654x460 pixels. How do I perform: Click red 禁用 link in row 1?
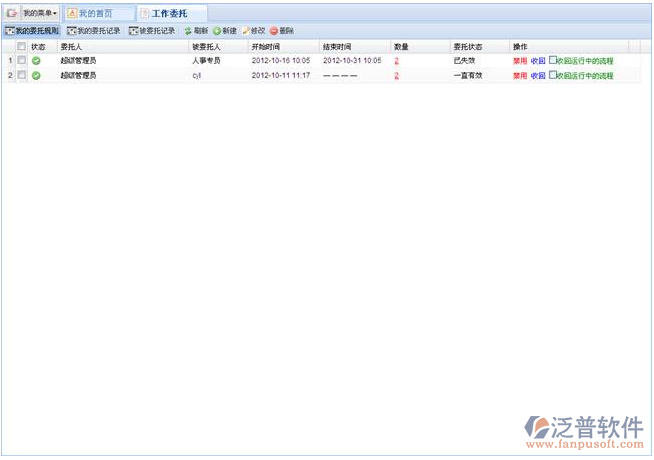[x=519, y=61]
